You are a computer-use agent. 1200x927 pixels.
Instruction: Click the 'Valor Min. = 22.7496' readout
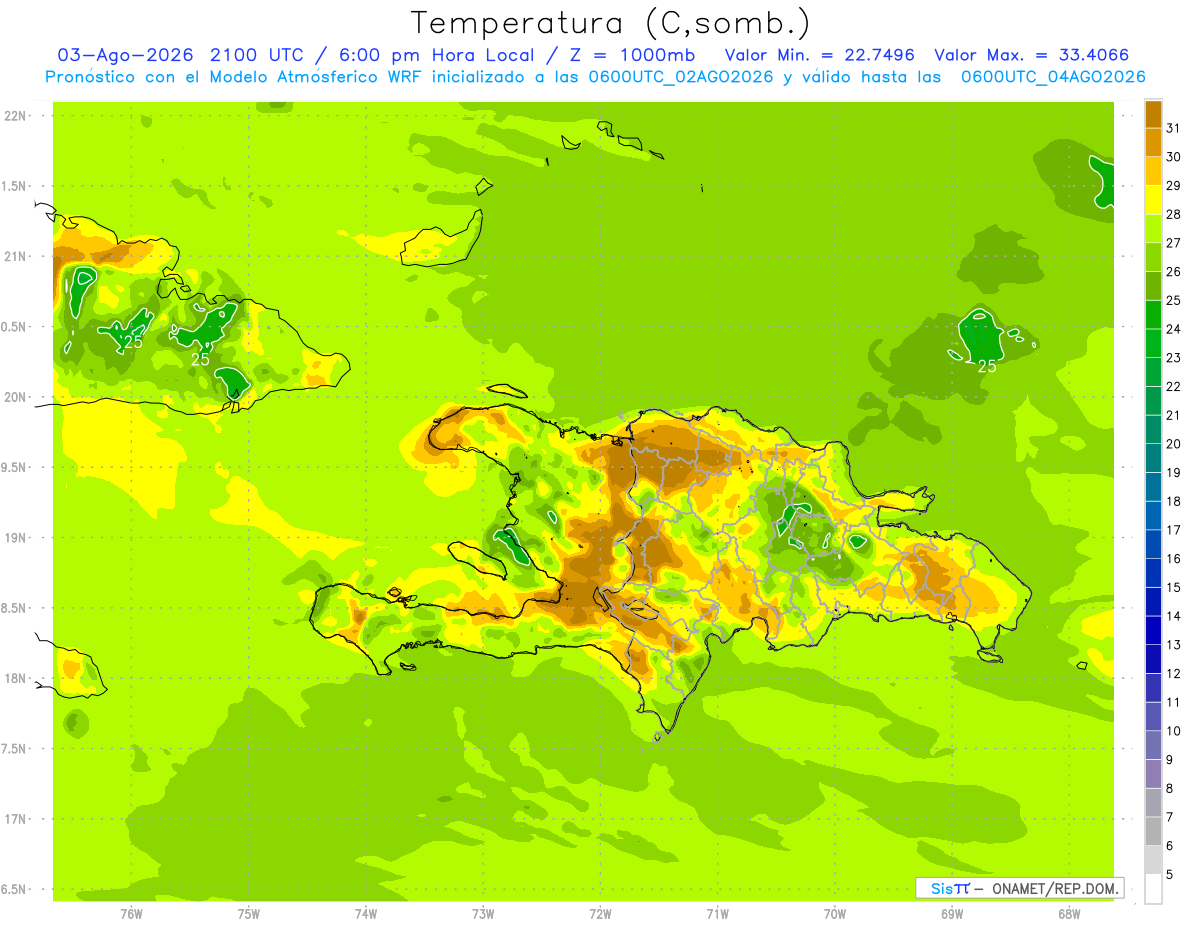click(819, 55)
